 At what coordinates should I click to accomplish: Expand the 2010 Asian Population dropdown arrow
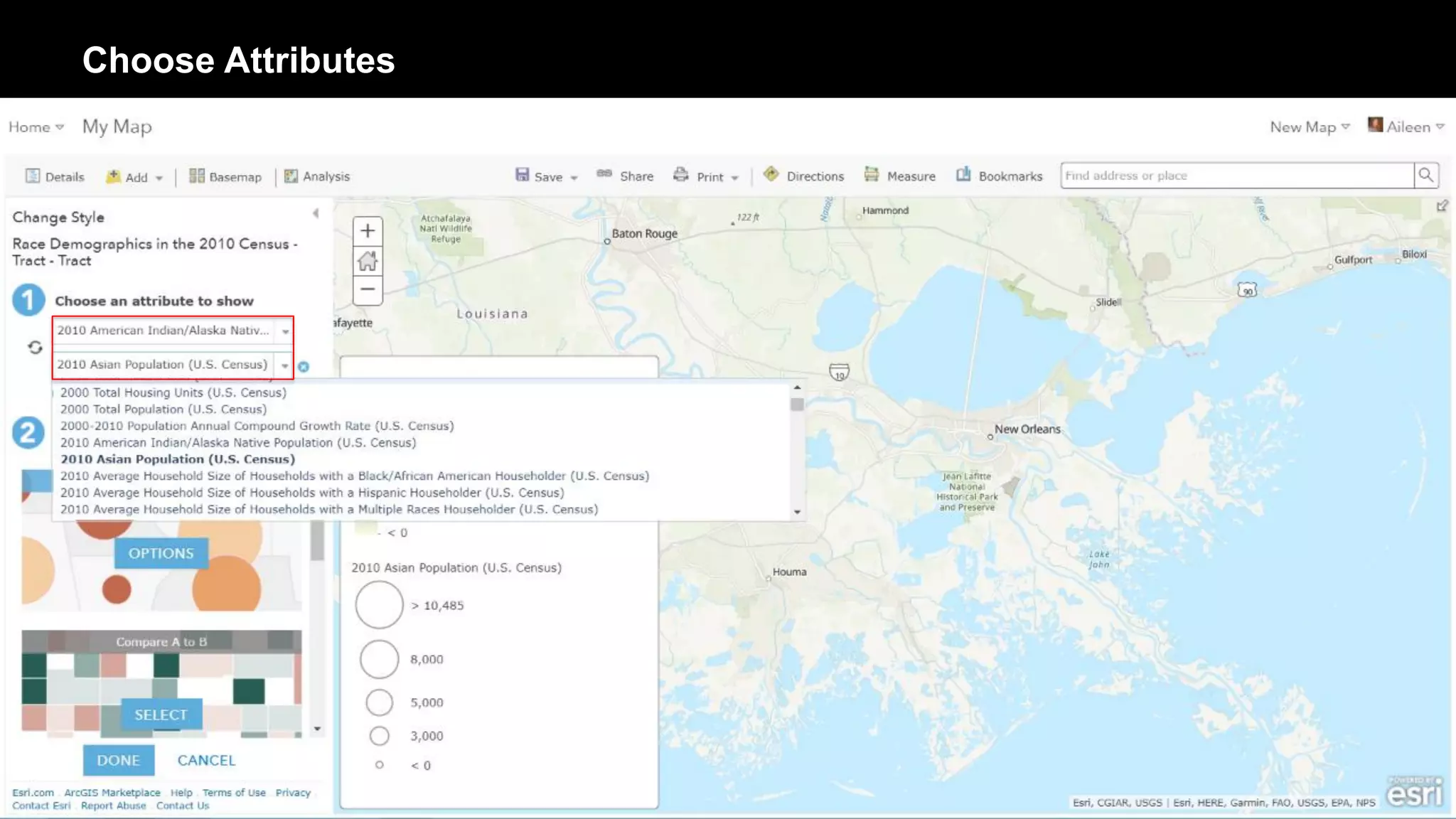[x=284, y=365]
